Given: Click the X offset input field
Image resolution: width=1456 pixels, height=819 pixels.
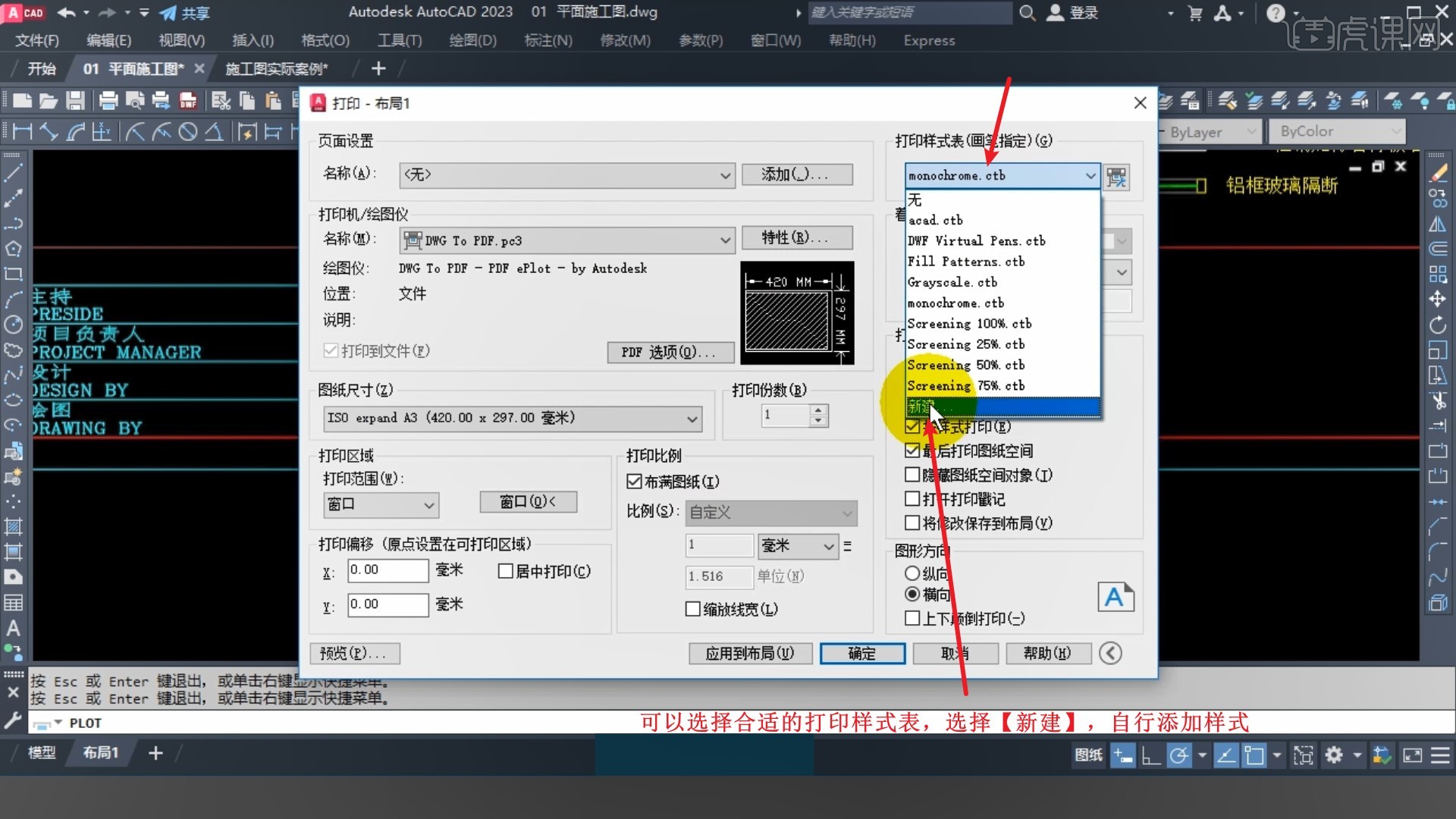Looking at the screenshot, I should click(x=388, y=570).
